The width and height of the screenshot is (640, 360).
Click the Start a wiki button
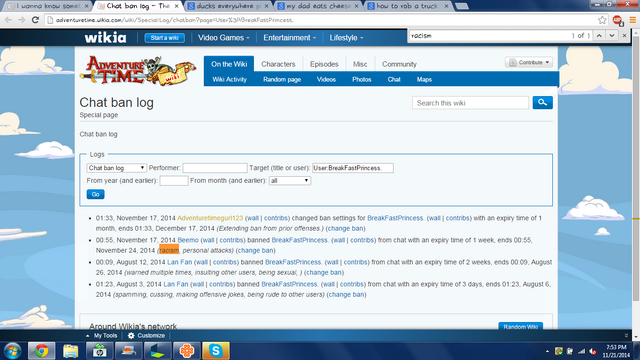(164, 38)
